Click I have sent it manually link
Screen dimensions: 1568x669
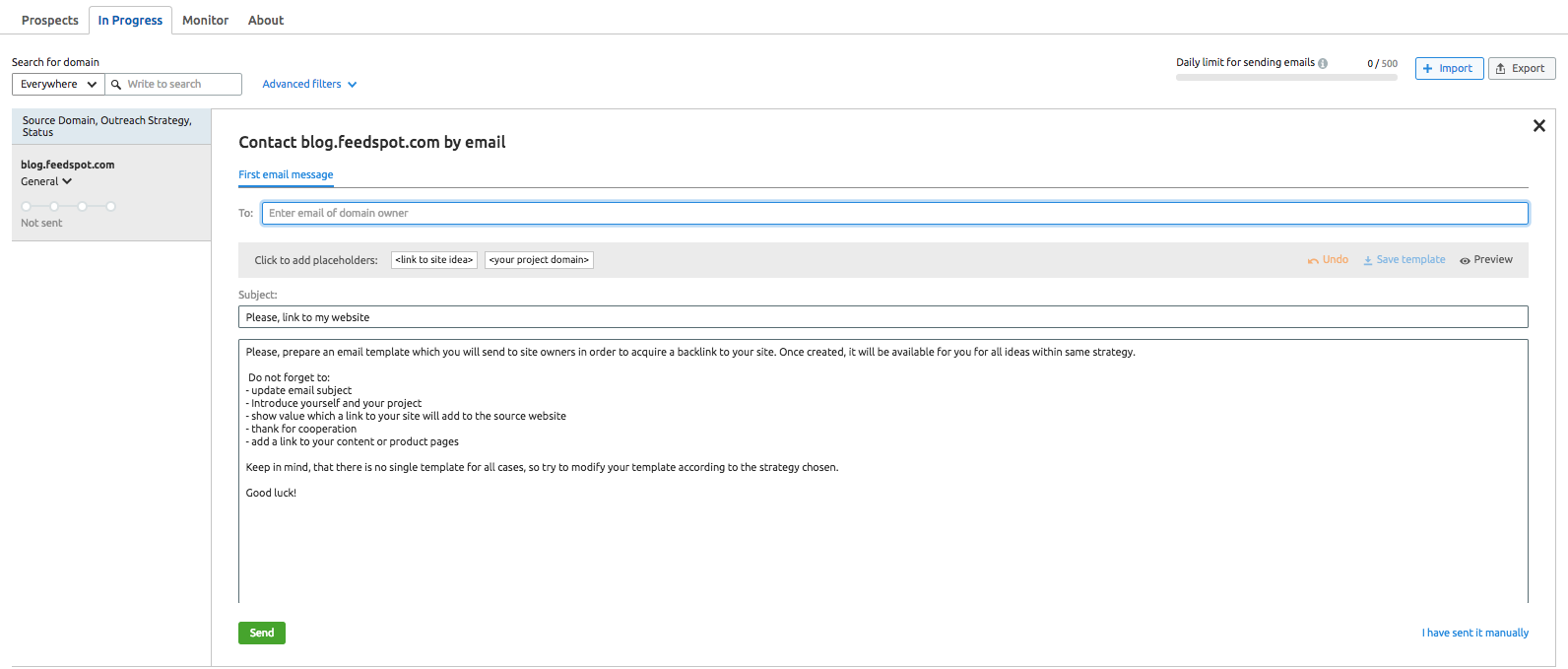tap(1474, 633)
